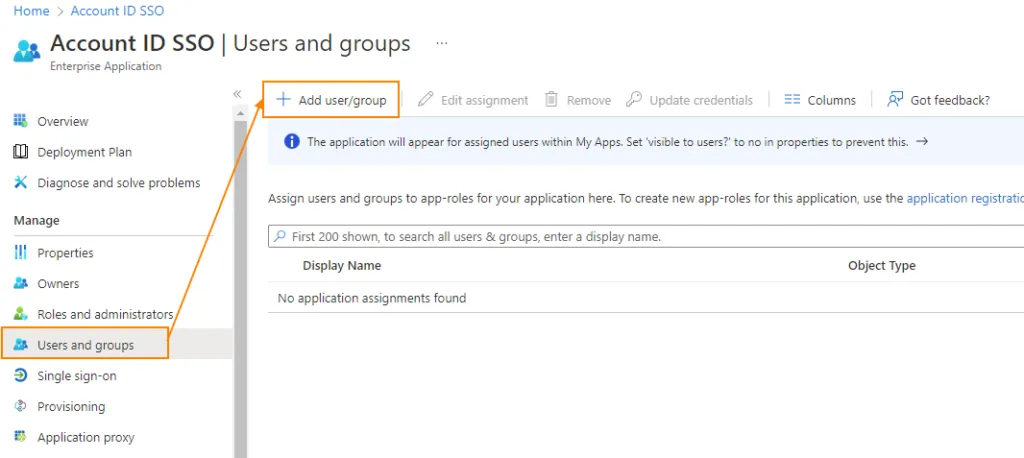The width and height of the screenshot is (1024, 458).
Task: Click the Columns list icon
Action: [792, 99]
